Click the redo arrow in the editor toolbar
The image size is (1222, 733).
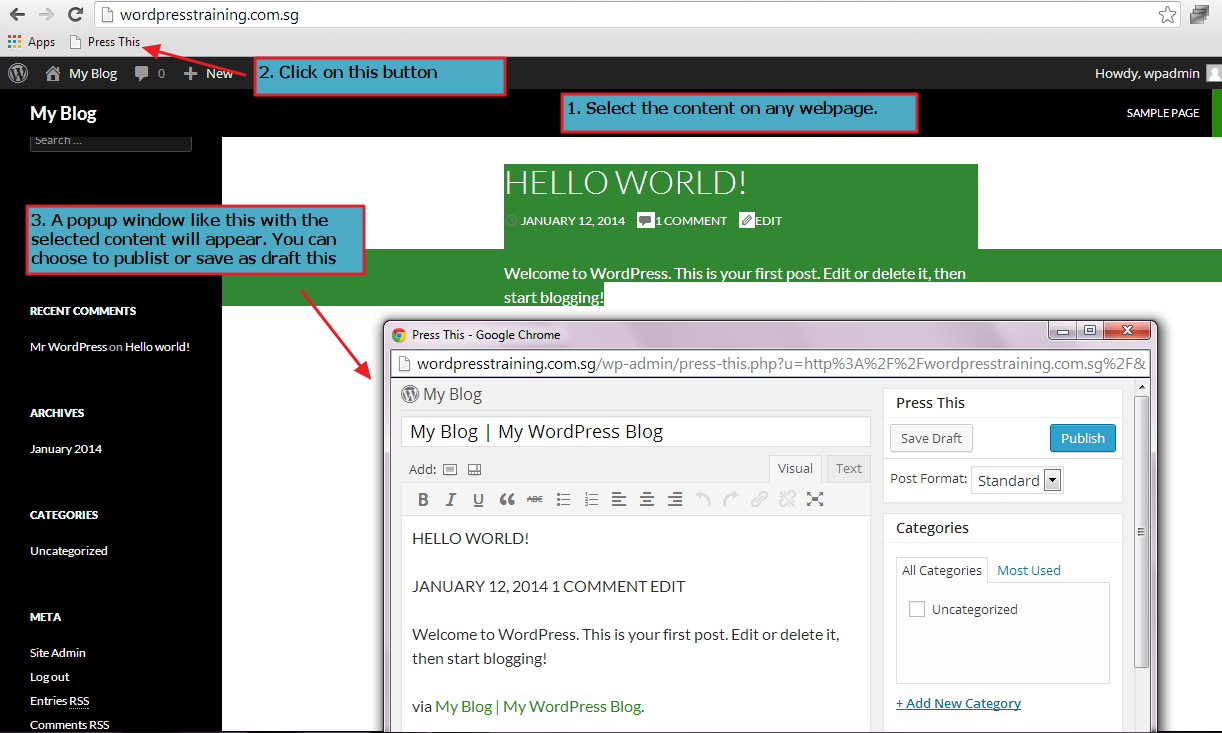click(731, 499)
